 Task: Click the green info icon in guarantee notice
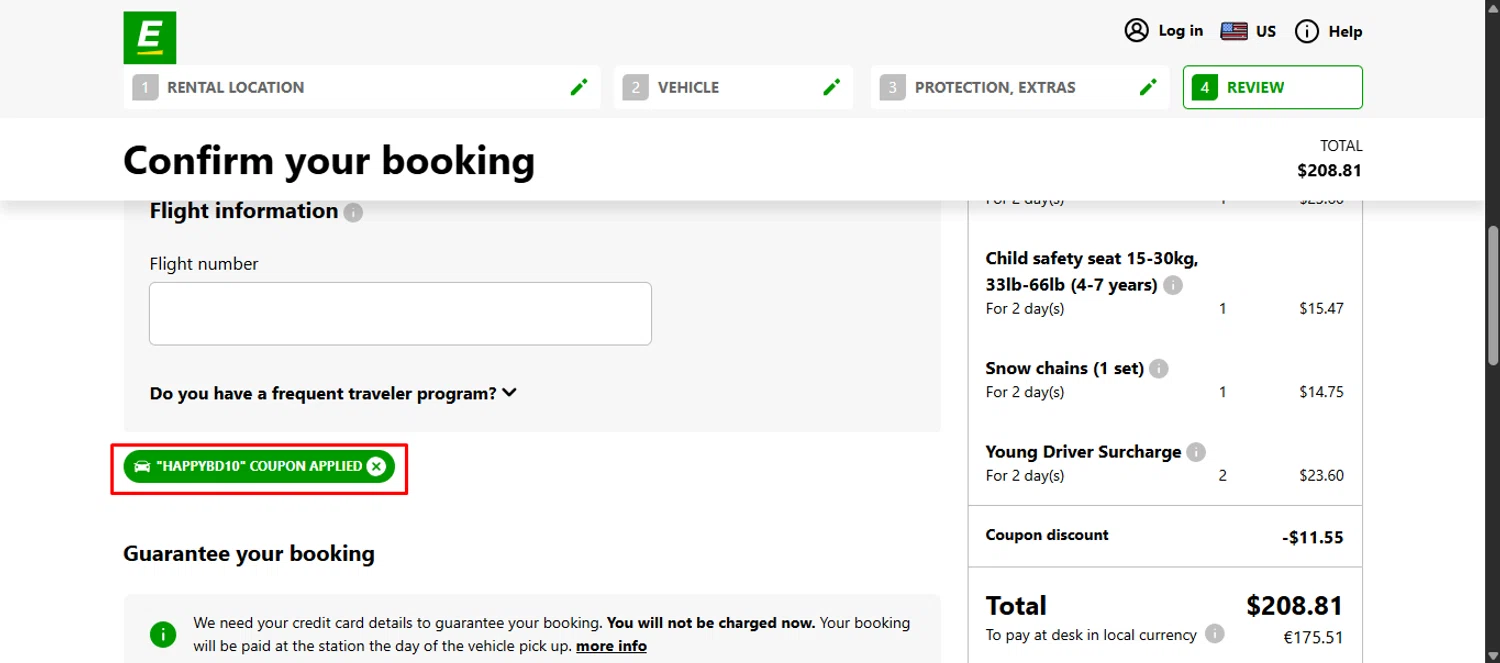[x=162, y=634]
